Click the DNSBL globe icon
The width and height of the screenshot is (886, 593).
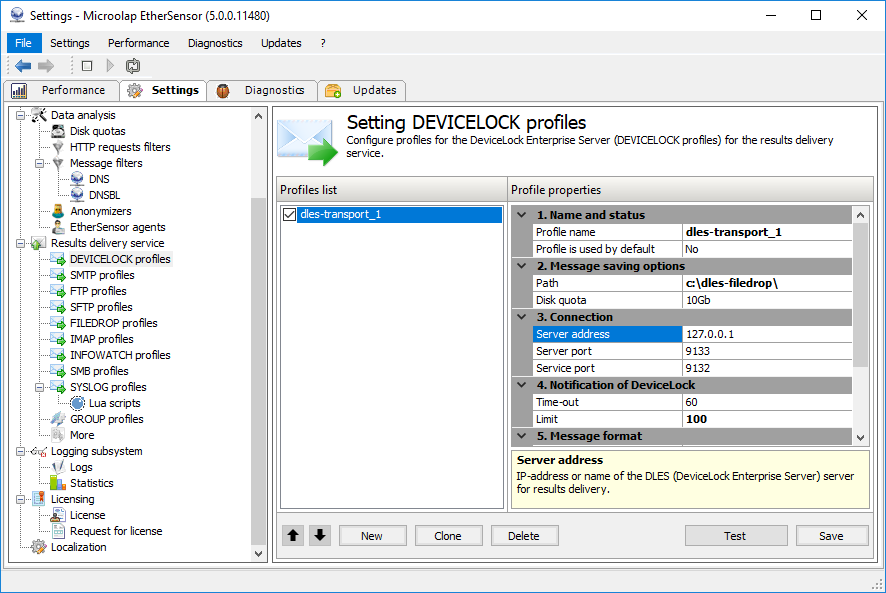(x=77, y=195)
